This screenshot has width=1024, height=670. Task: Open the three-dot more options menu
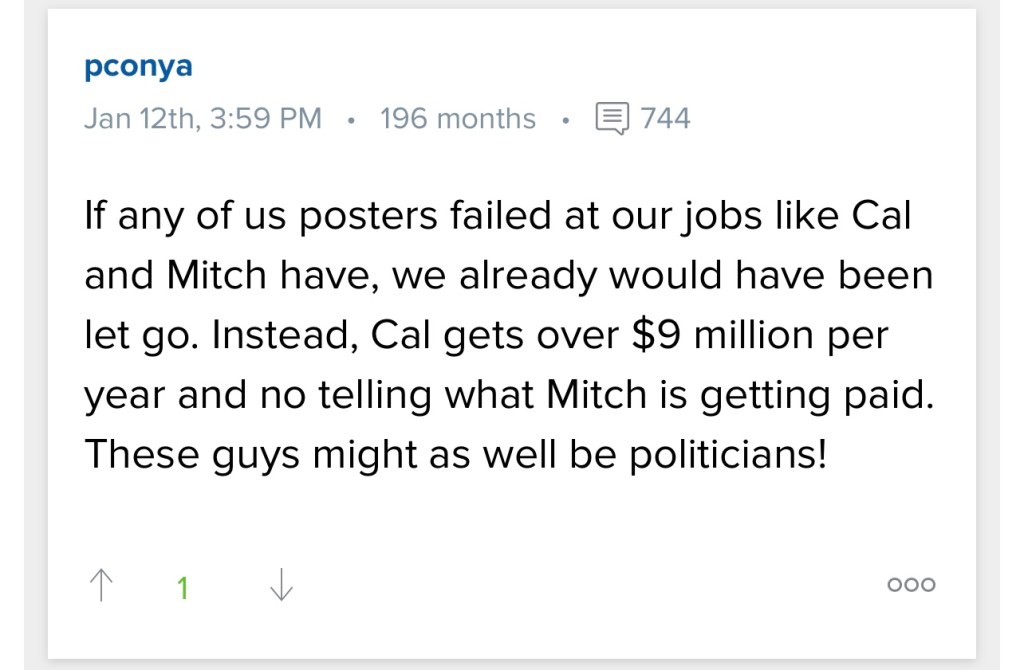pyautogui.click(x=911, y=585)
